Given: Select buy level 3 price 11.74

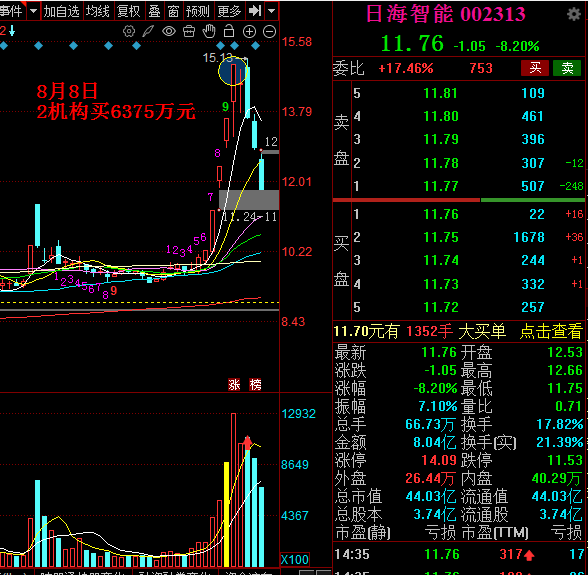Looking at the screenshot, I should point(441,260).
